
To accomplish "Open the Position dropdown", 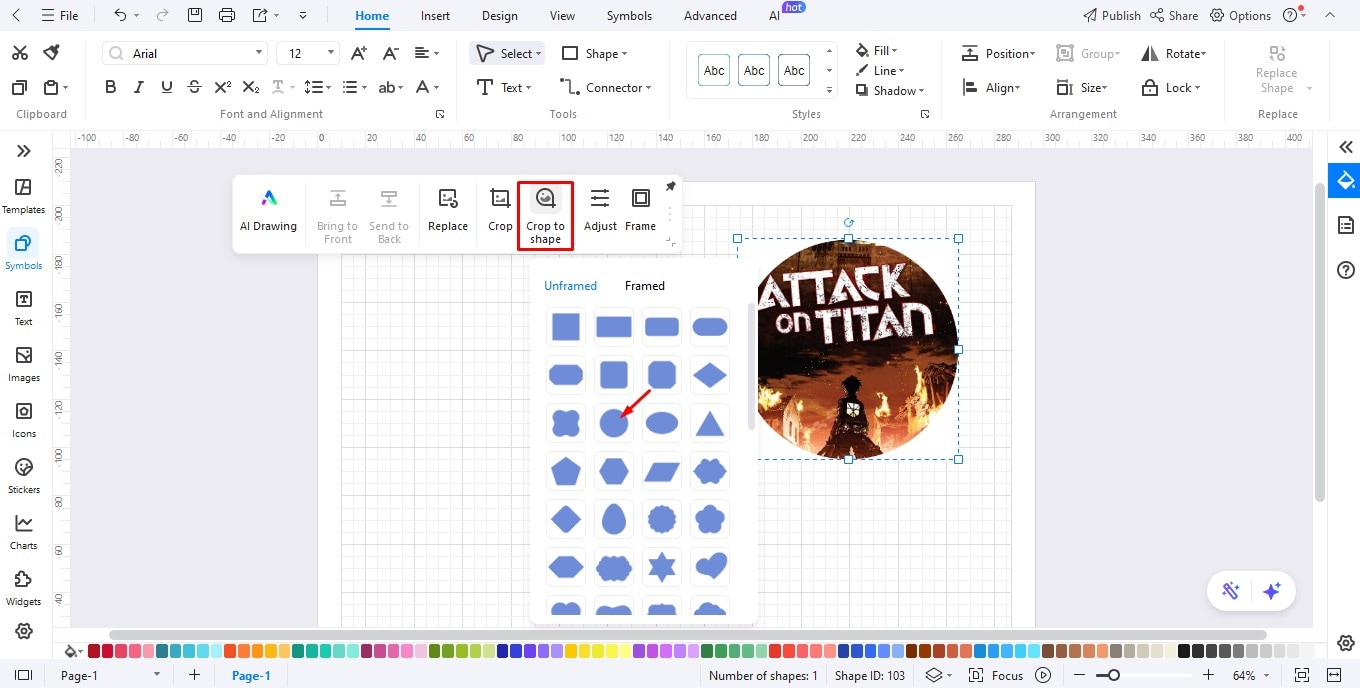I will 998,53.
